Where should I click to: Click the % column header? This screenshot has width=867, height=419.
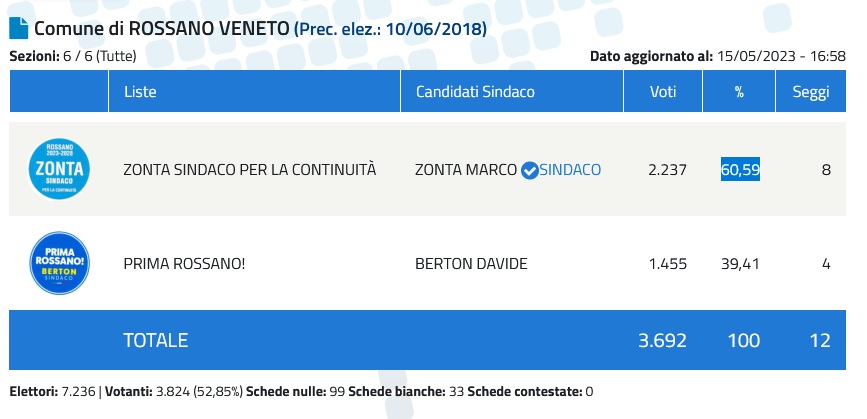(741, 92)
